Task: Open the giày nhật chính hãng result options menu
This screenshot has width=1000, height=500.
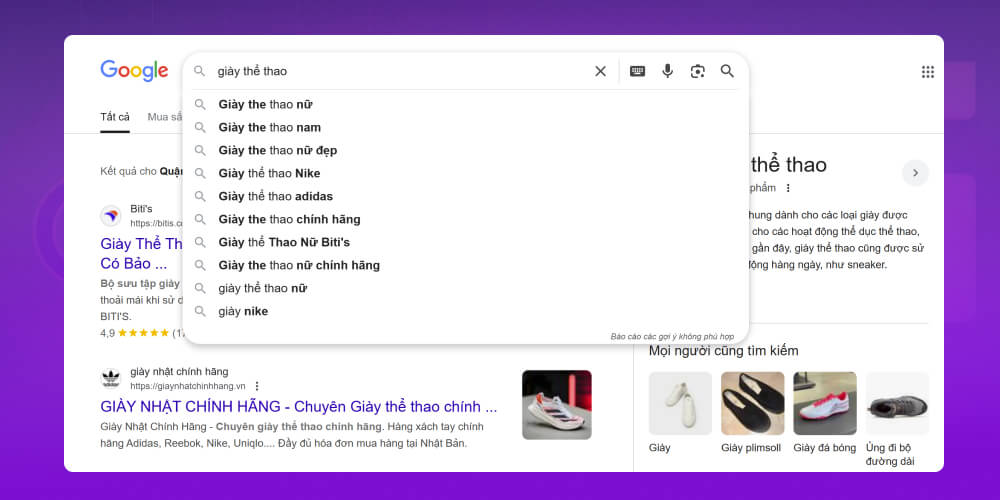Action: pos(257,386)
